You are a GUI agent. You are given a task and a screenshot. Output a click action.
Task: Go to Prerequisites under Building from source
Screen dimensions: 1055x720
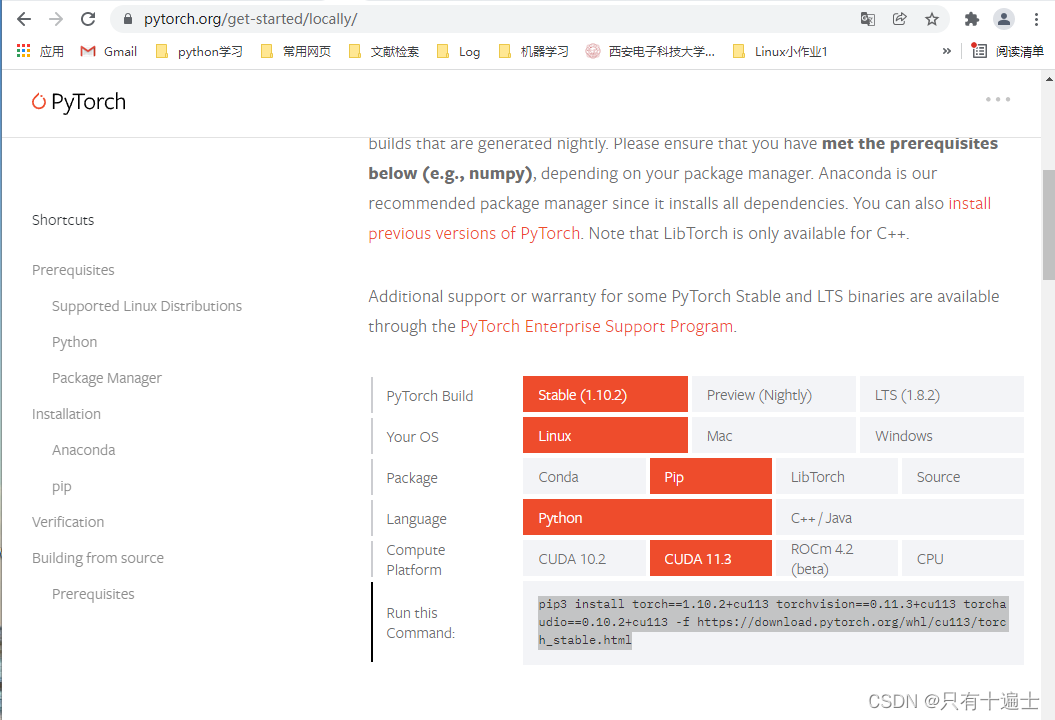pyautogui.click(x=93, y=594)
